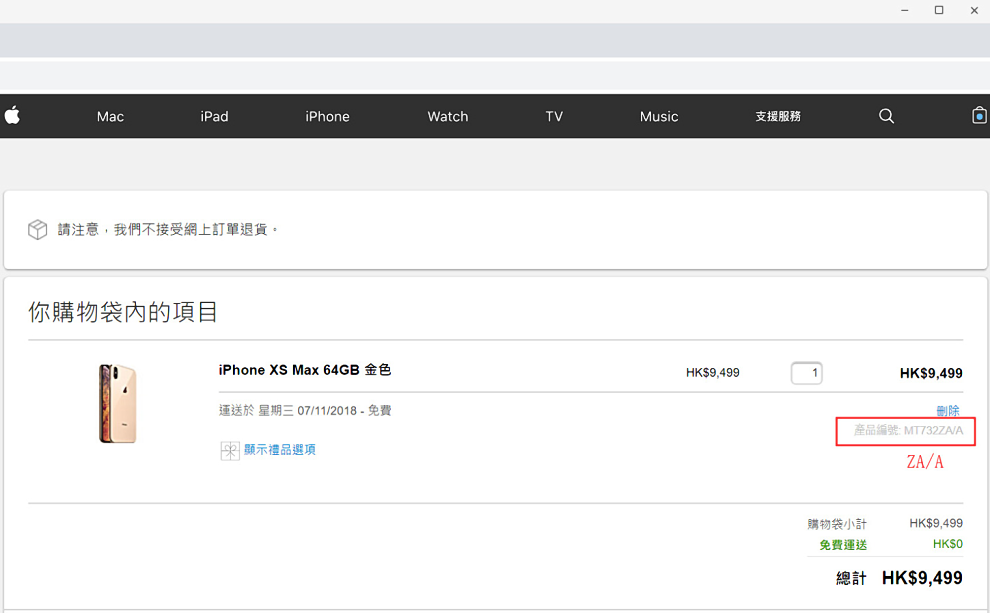Click the grand total HK$9,499 beside 總計
This screenshot has width=990, height=613.
(922, 578)
